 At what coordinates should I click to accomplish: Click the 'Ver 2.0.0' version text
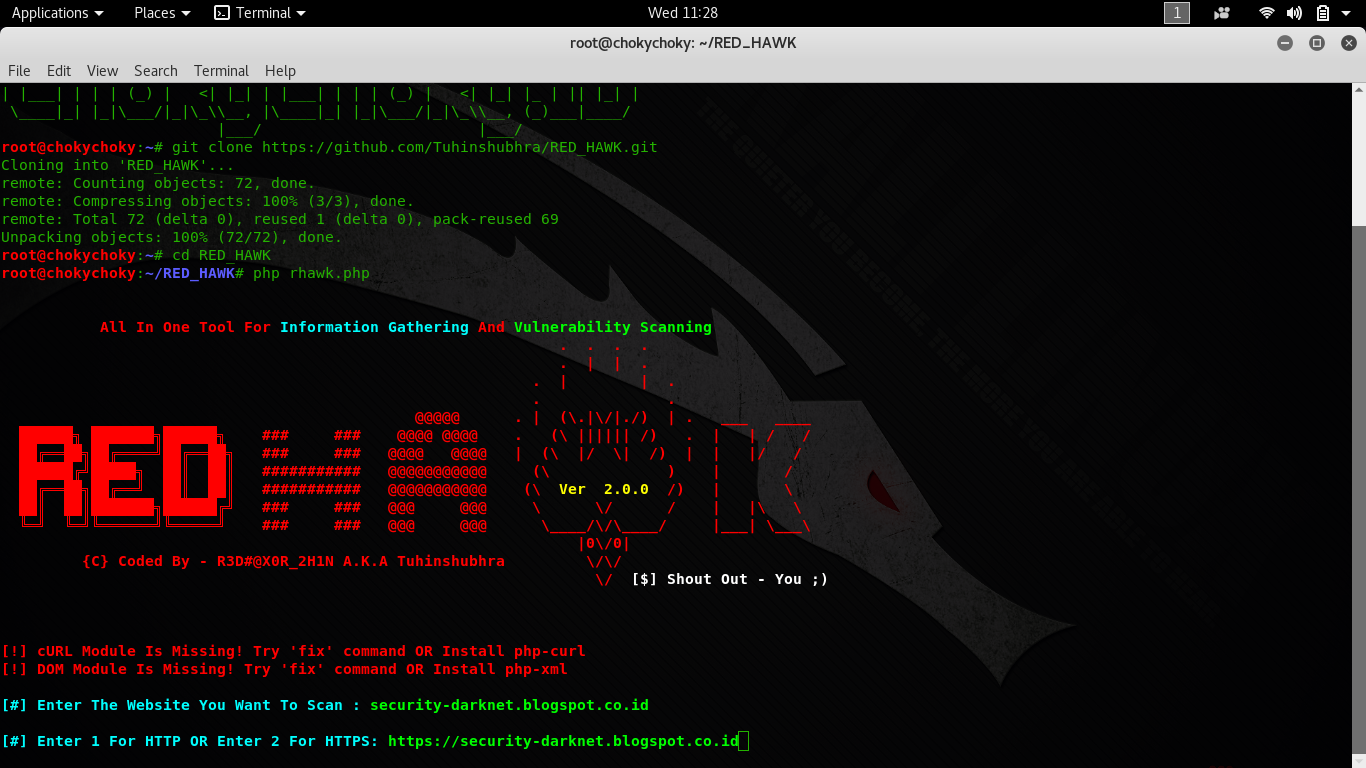pyautogui.click(x=604, y=489)
